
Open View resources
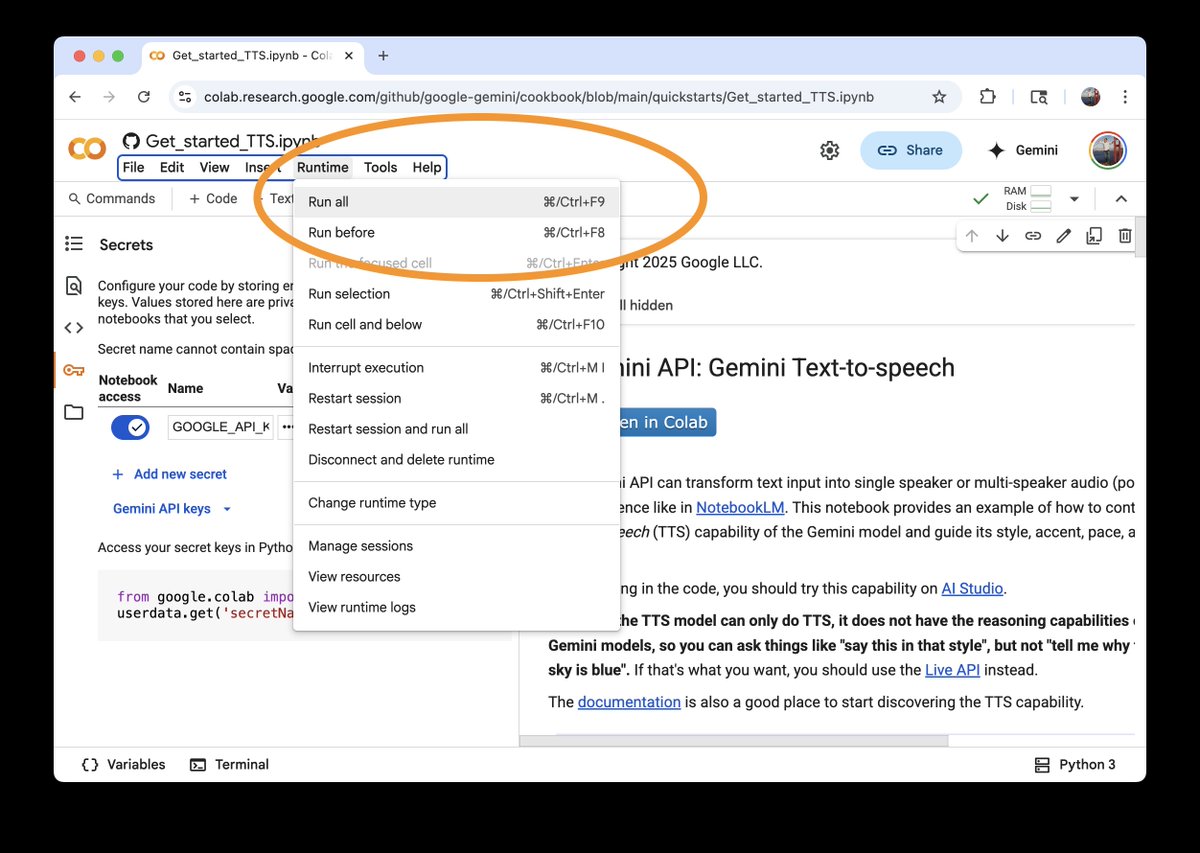457,577
